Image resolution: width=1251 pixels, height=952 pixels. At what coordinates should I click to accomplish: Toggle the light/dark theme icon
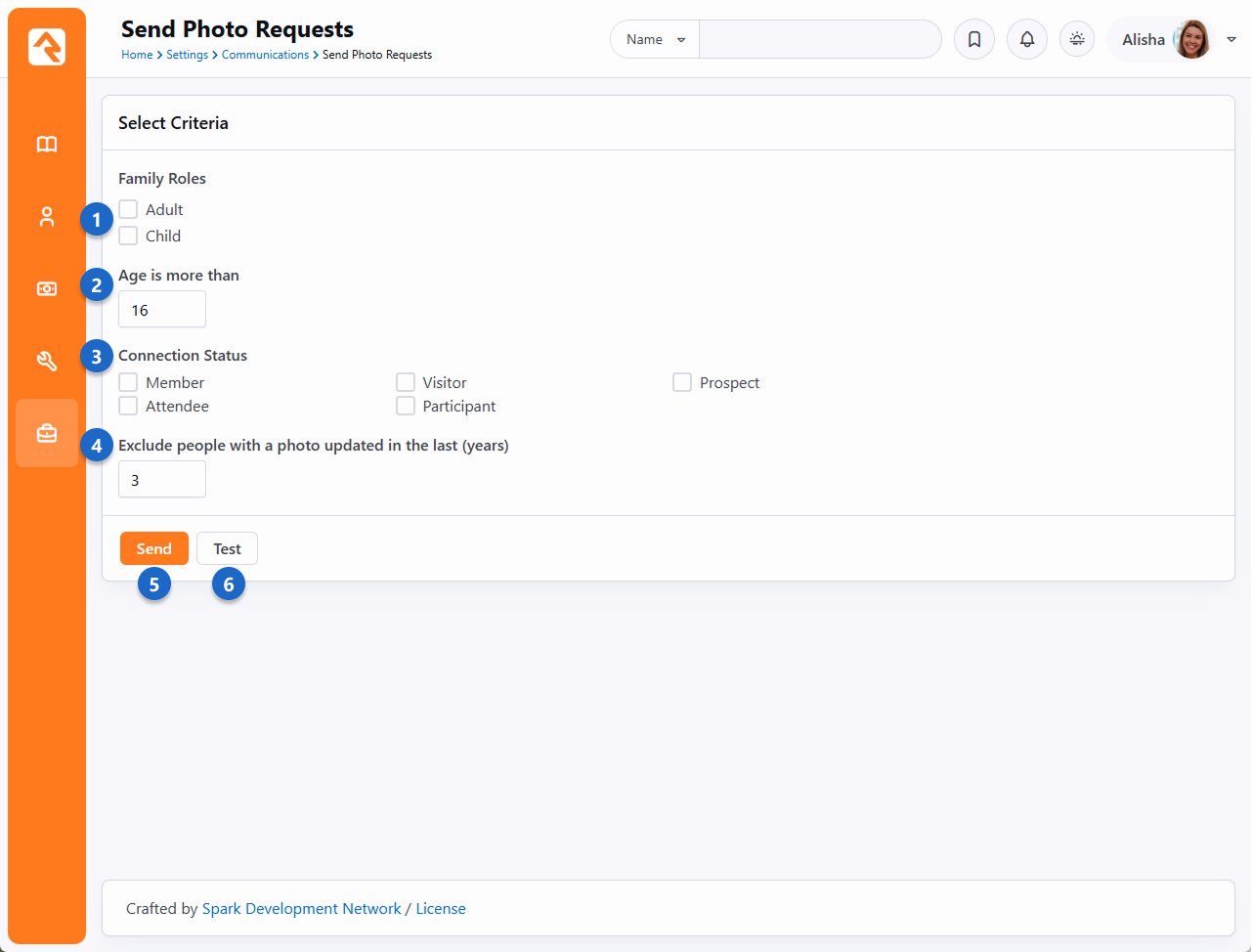point(1077,40)
